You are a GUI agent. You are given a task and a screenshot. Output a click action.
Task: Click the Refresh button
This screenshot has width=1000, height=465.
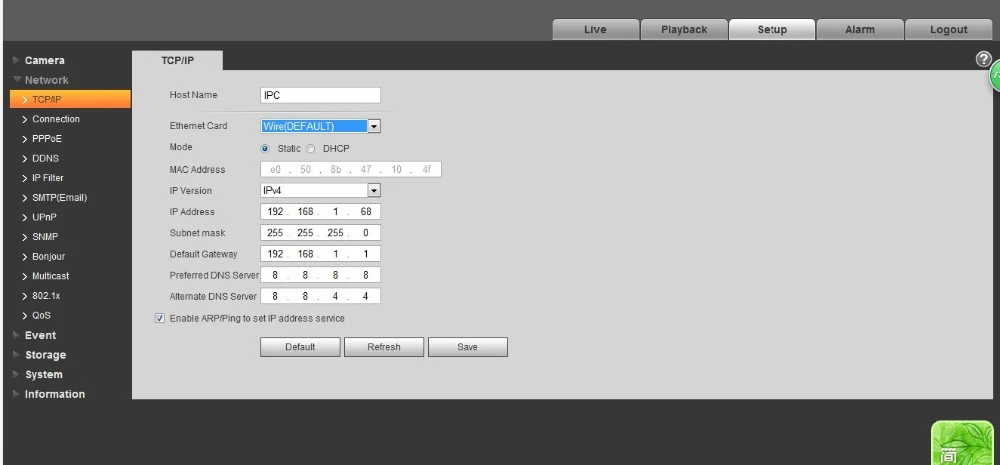pyautogui.click(x=384, y=347)
